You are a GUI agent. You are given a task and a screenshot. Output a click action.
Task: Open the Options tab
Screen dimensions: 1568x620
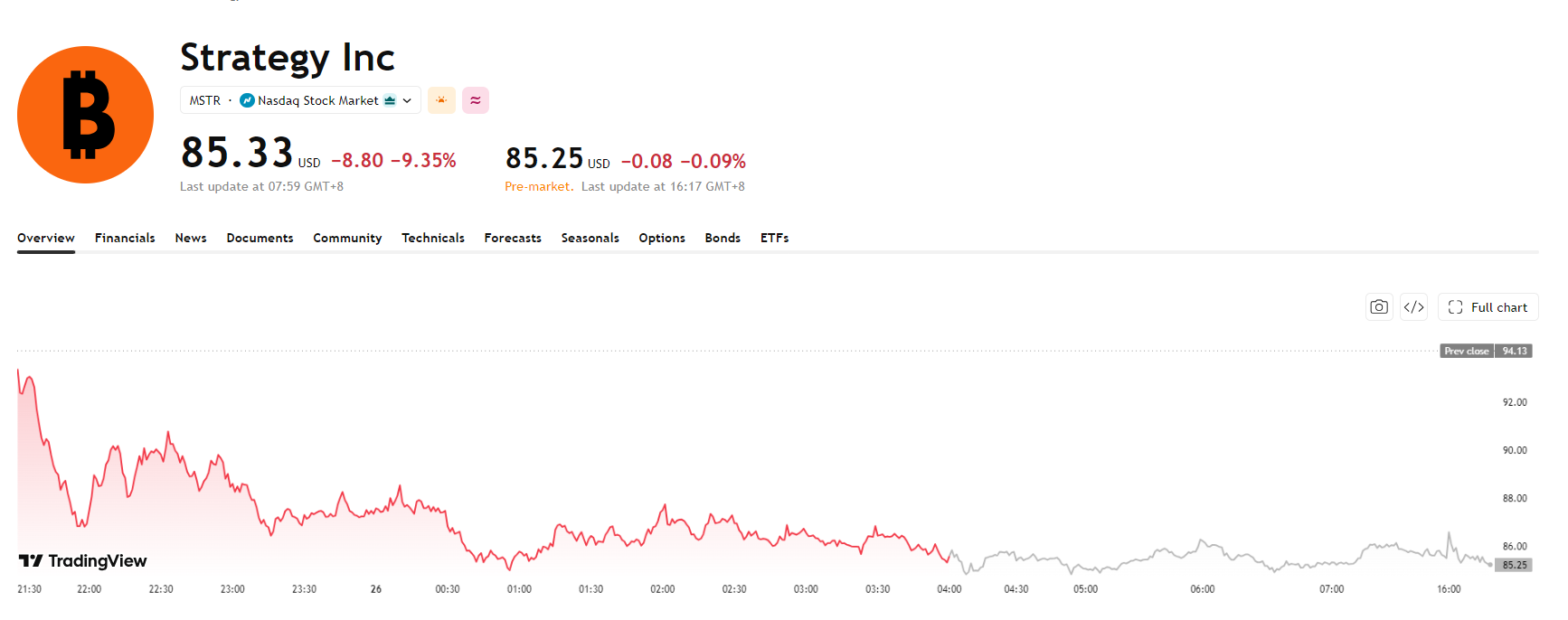662,238
